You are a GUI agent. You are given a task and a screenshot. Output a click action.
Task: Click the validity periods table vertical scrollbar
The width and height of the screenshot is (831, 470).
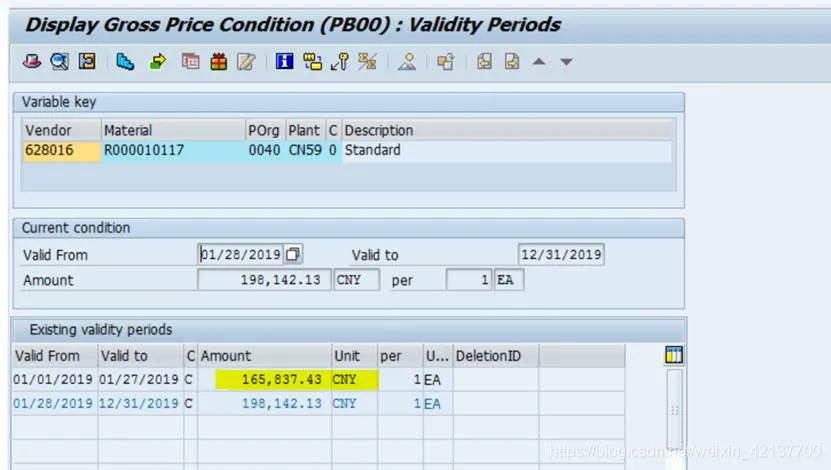tap(675, 409)
